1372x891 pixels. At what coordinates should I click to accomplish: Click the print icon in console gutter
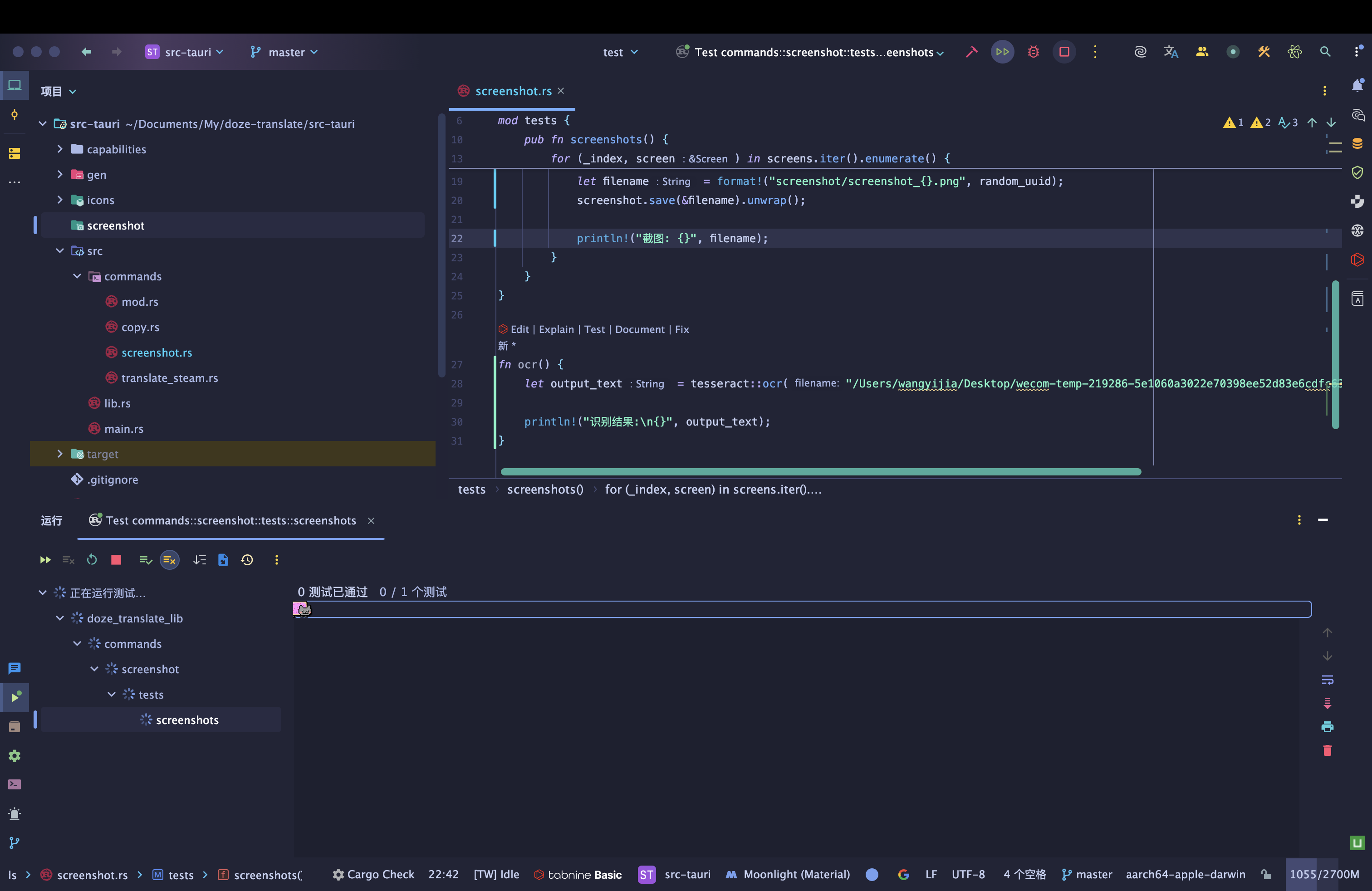click(1327, 727)
